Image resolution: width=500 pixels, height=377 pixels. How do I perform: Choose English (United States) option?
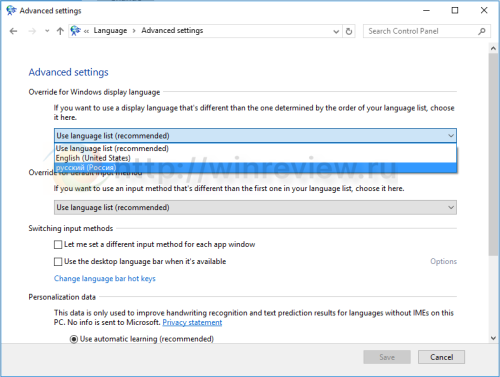(x=255, y=158)
